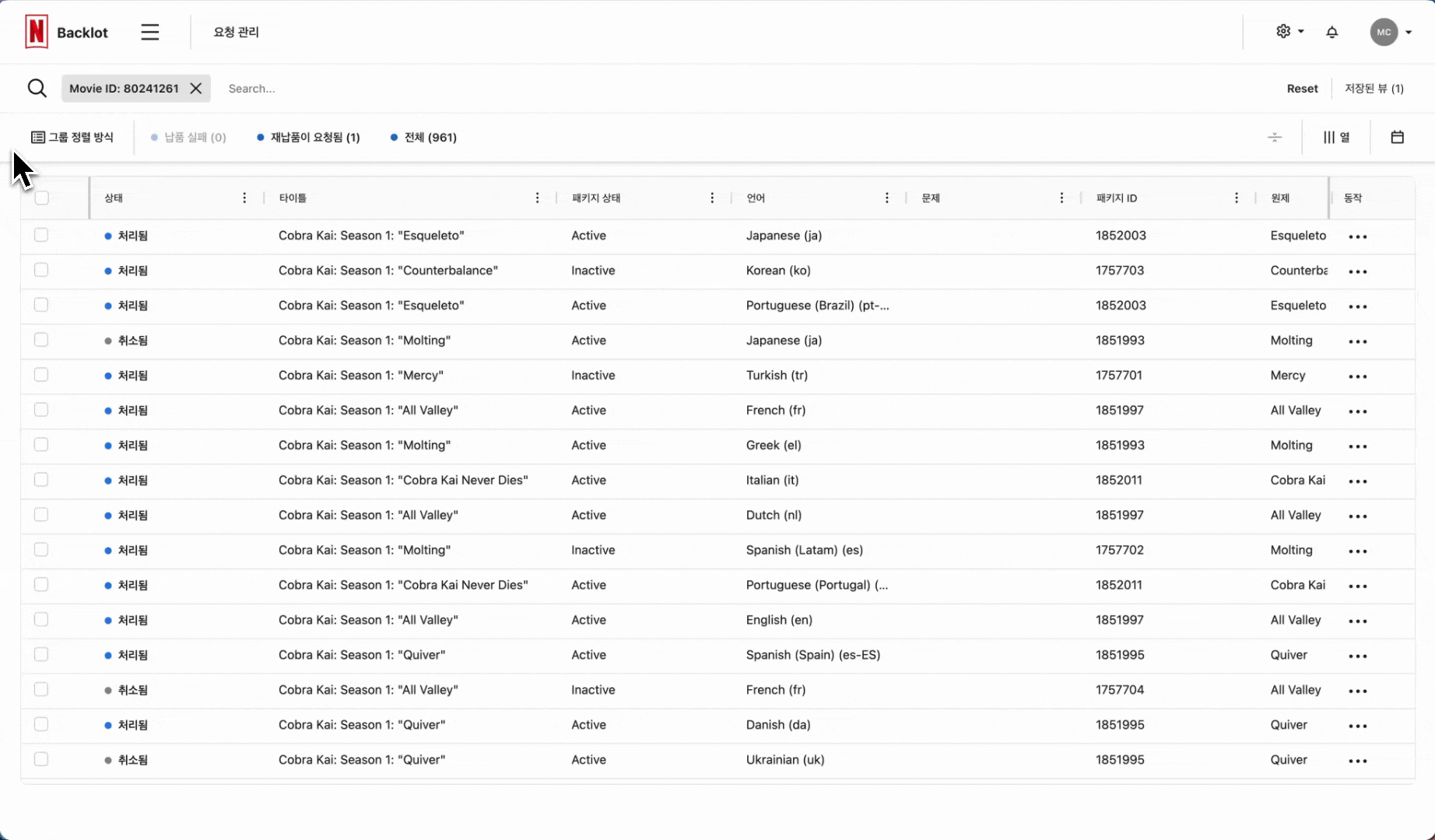Open the hamburger navigation menu
This screenshot has height=840, width=1435.
coord(150,32)
